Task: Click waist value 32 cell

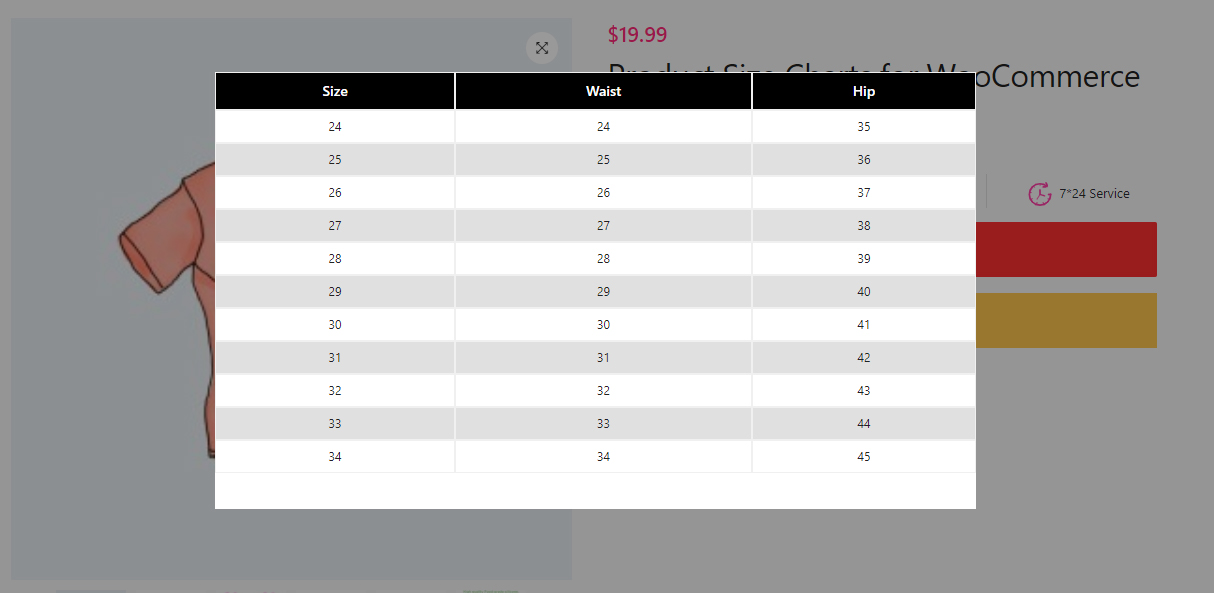Action: 603,391
